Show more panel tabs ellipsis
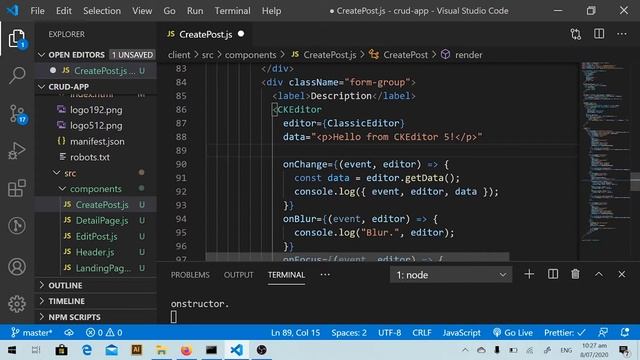The height and width of the screenshot is (360, 640). [325, 275]
